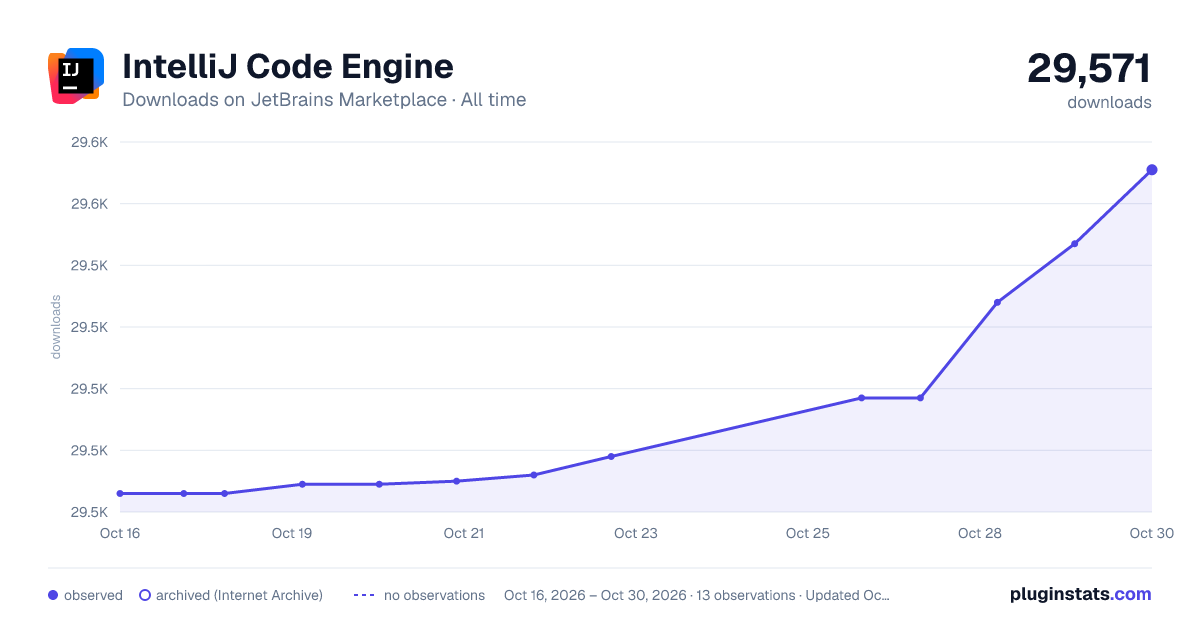This screenshot has height=630, width=1200.
Task: Click the dashed 'no observations' legend line
Action: pyautogui.click(x=364, y=595)
